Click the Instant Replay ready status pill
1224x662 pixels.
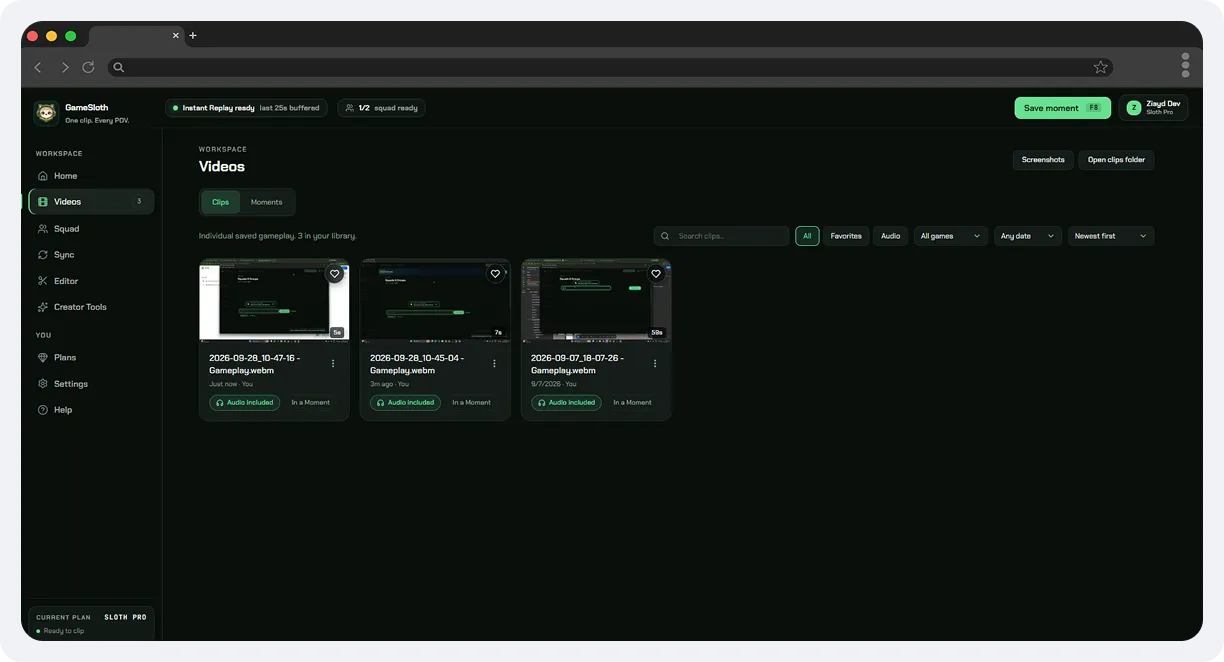(246, 108)
